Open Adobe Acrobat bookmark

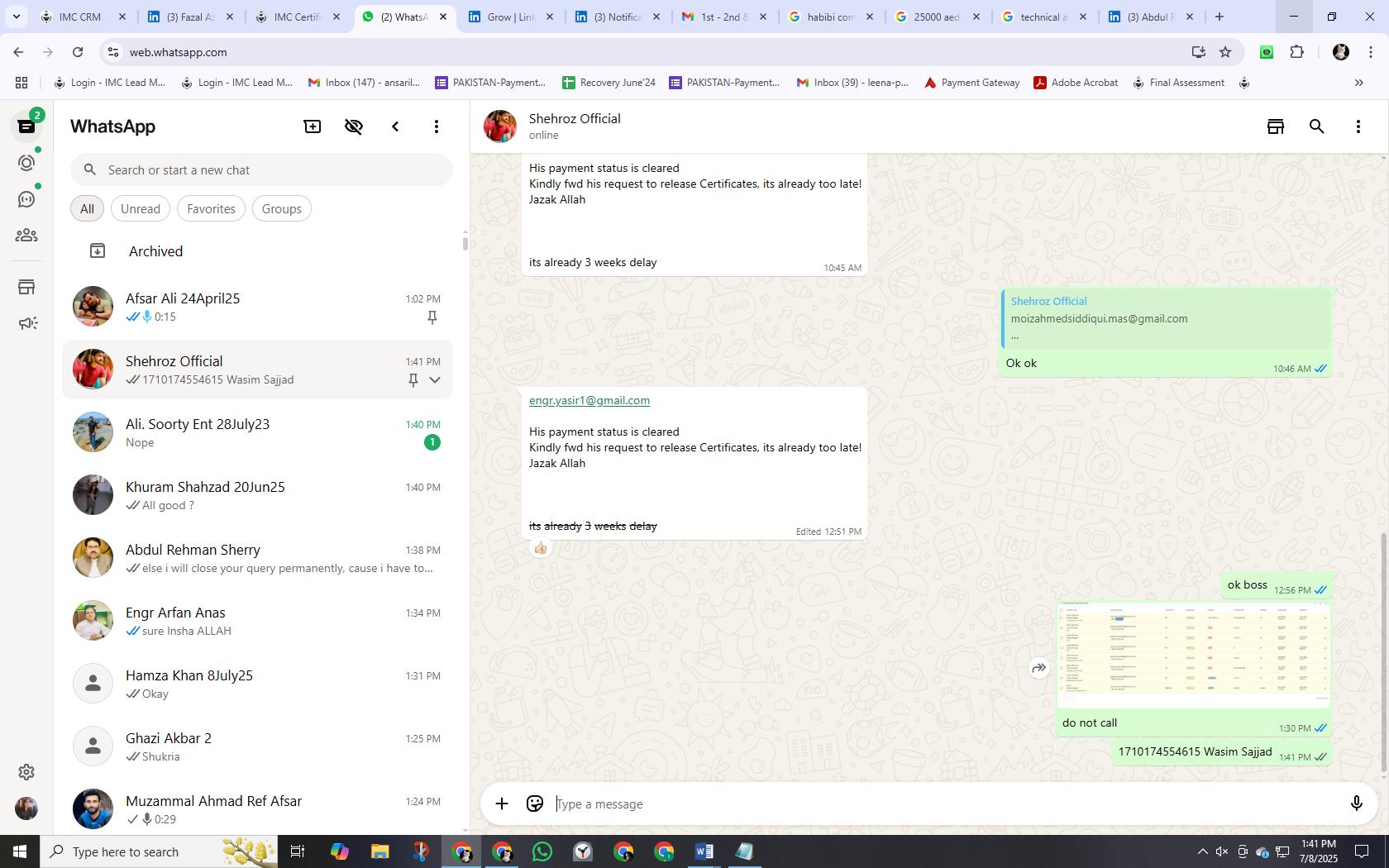[1076, 83]
